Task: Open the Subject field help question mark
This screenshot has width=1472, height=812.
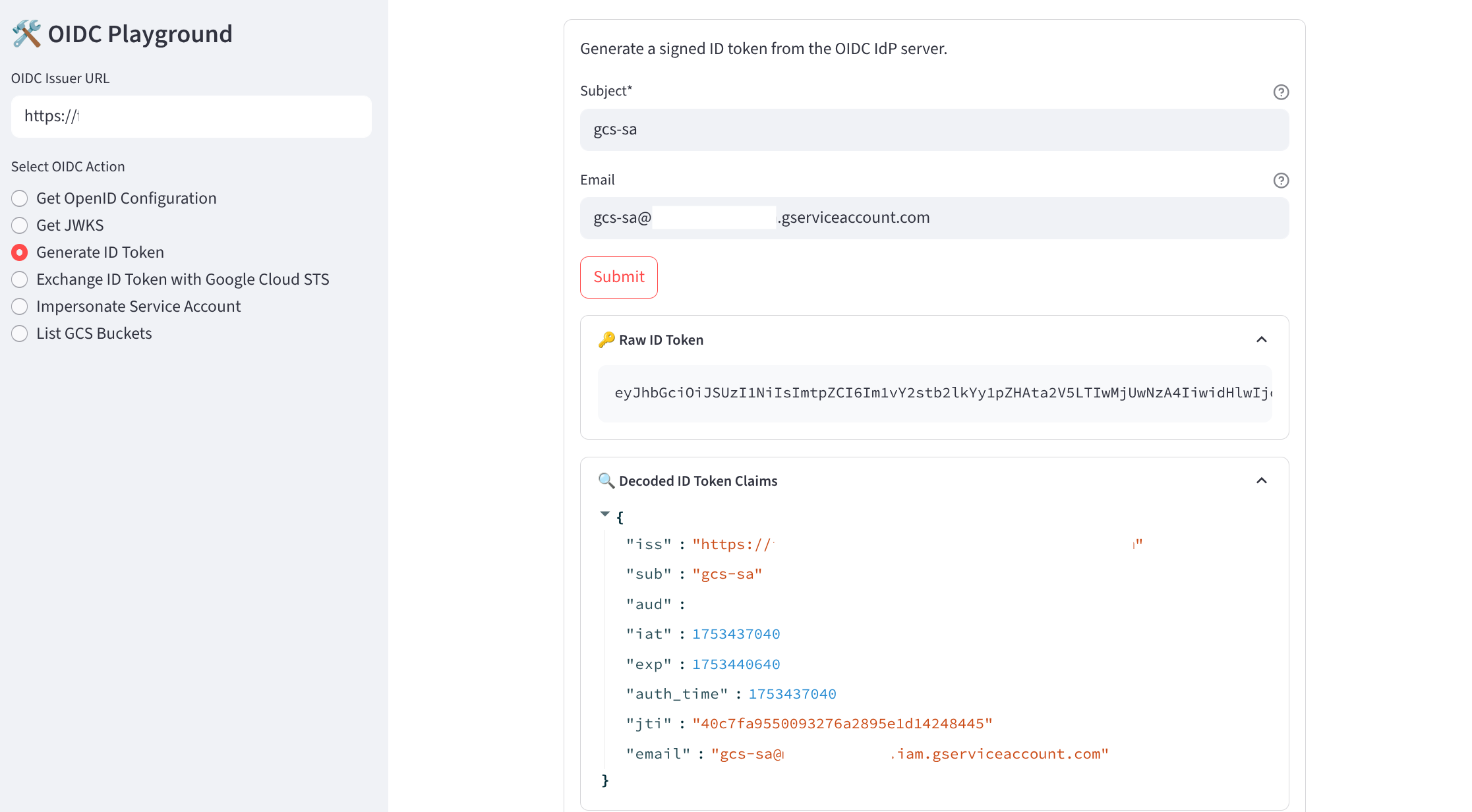Action: (x=1281, y=92)
